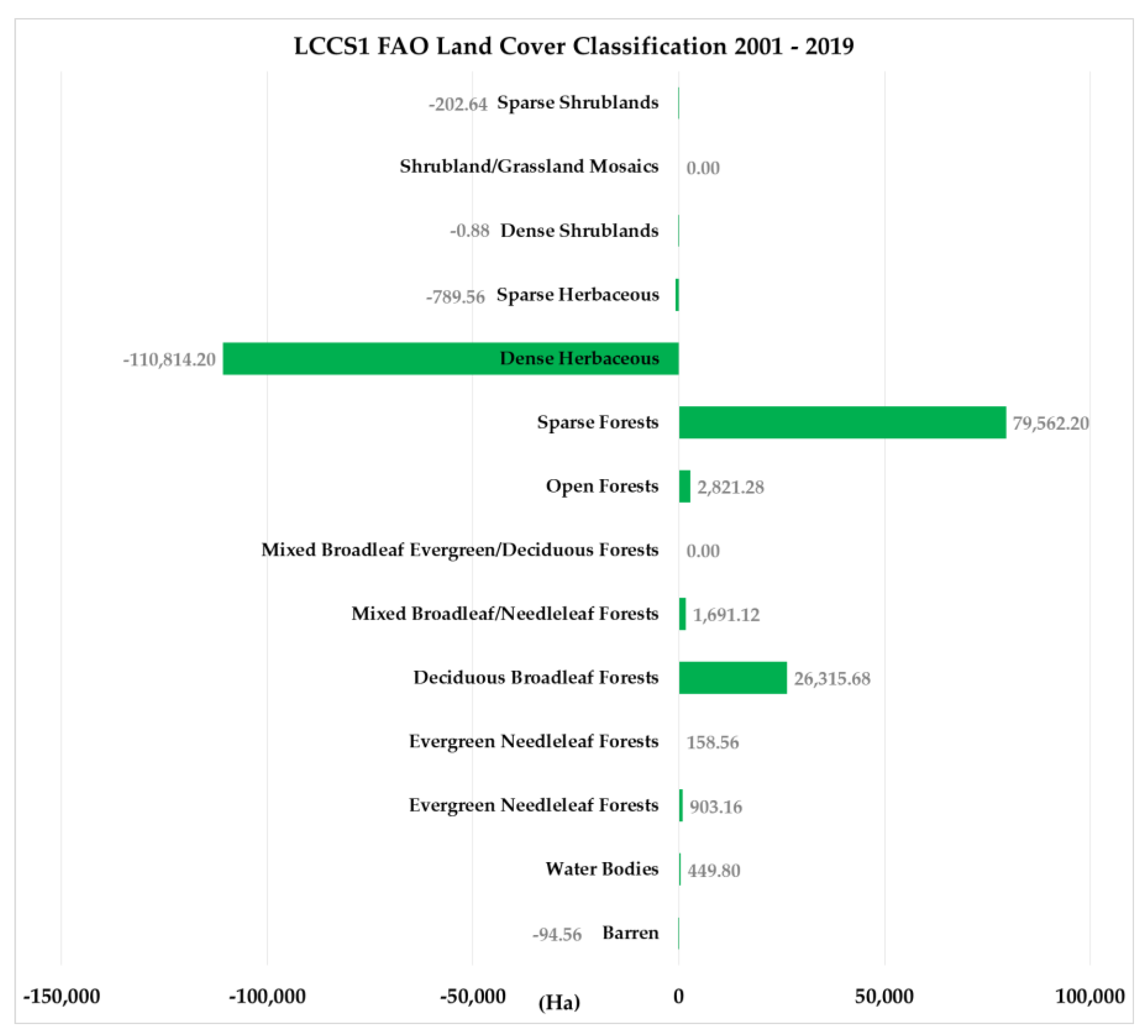Screen dimensions: 1148x1036
Task: Click the Mixed Broadleaf Evergreen/Deciduous Forests label
Action: point(460,550)
